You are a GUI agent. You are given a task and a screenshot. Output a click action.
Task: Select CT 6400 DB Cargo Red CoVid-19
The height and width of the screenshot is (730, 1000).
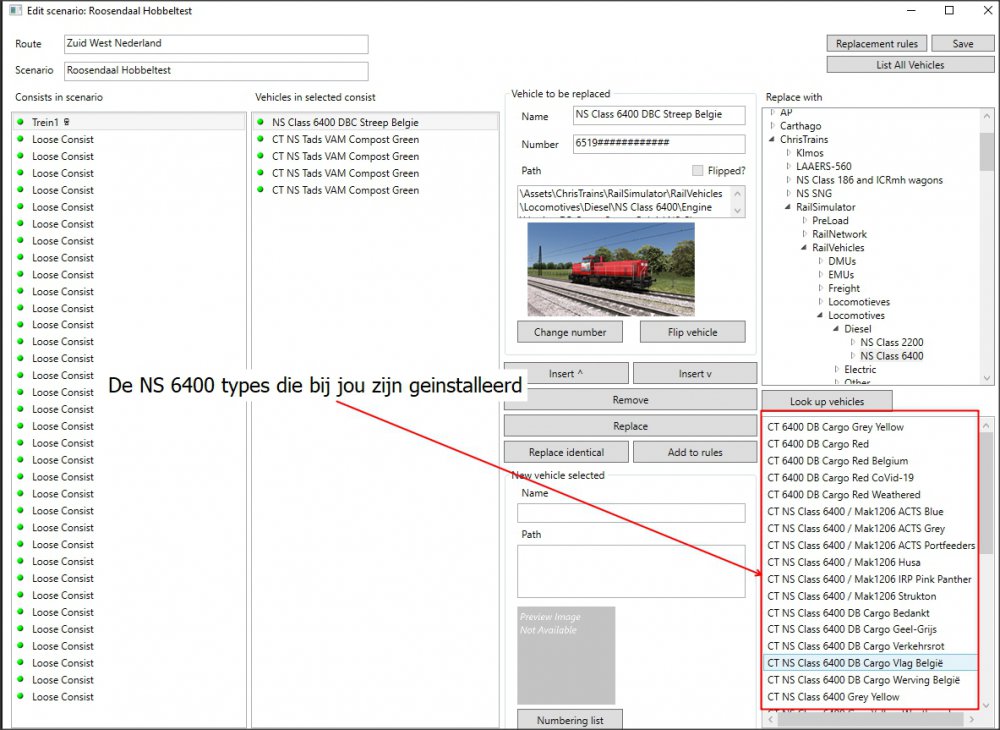840,478
